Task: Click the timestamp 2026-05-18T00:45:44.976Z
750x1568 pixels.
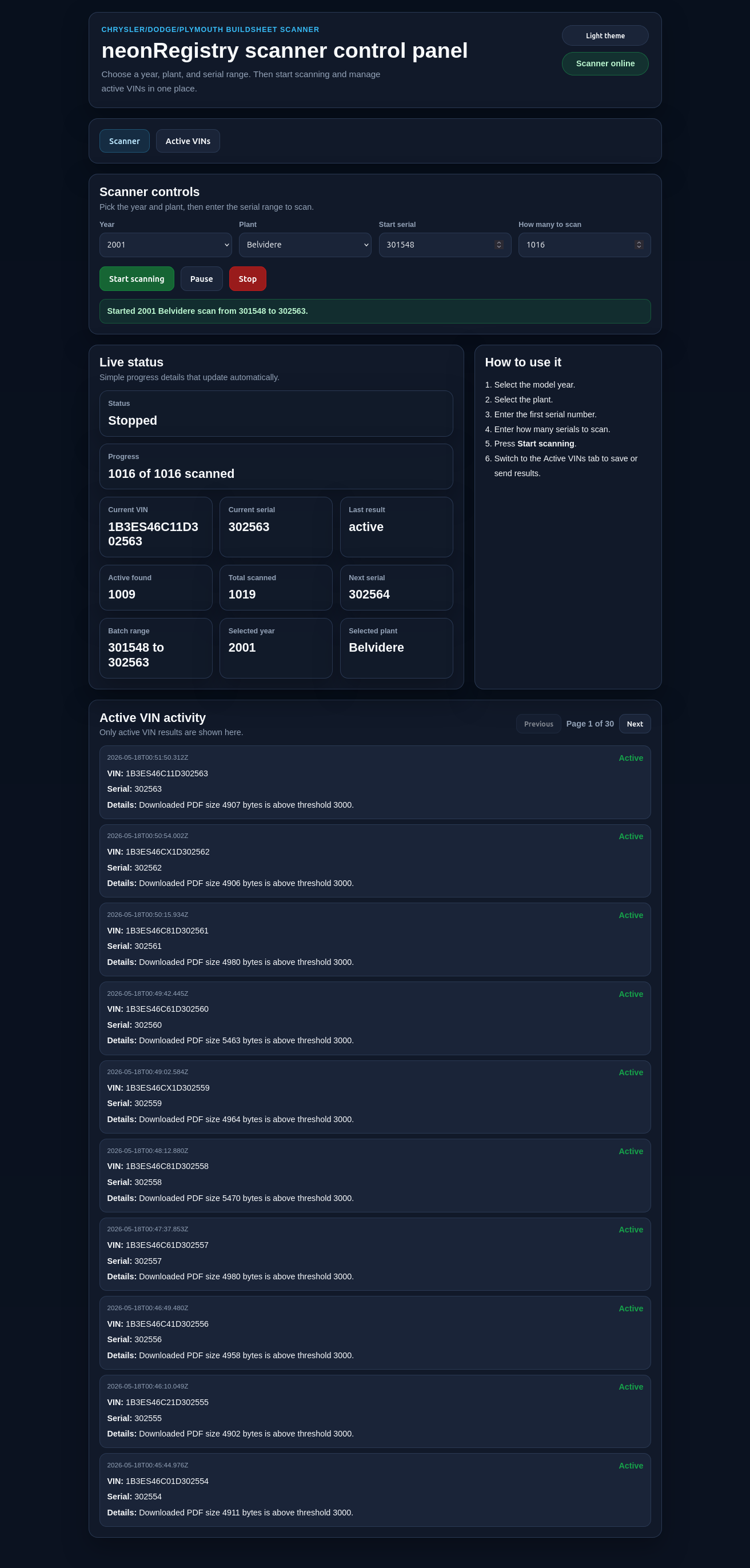Action: point(147,1465)
